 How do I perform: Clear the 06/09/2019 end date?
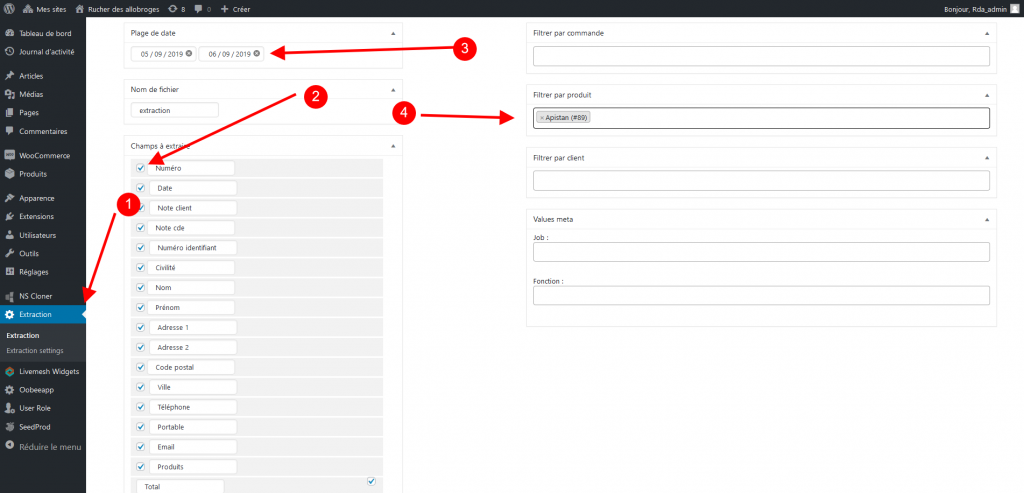pyautogui.click(x=256, y=53)
